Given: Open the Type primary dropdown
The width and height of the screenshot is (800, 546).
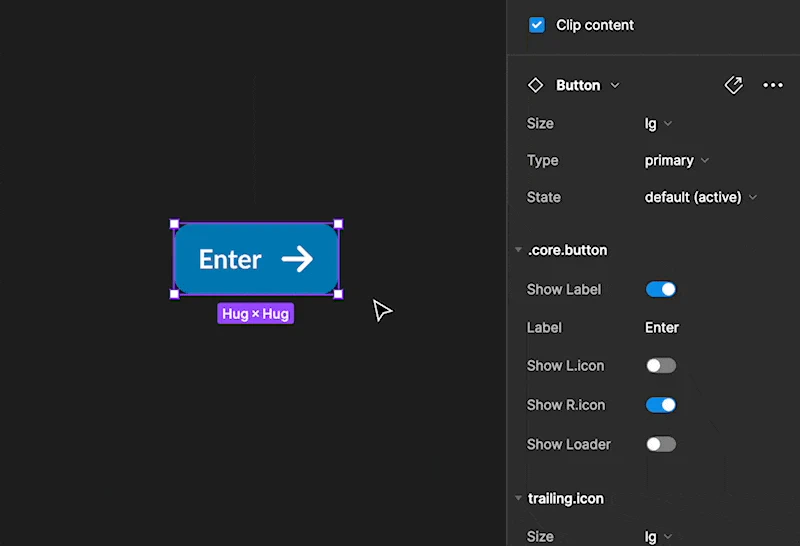Looking at the screenshot, I should tap(677, 160).
